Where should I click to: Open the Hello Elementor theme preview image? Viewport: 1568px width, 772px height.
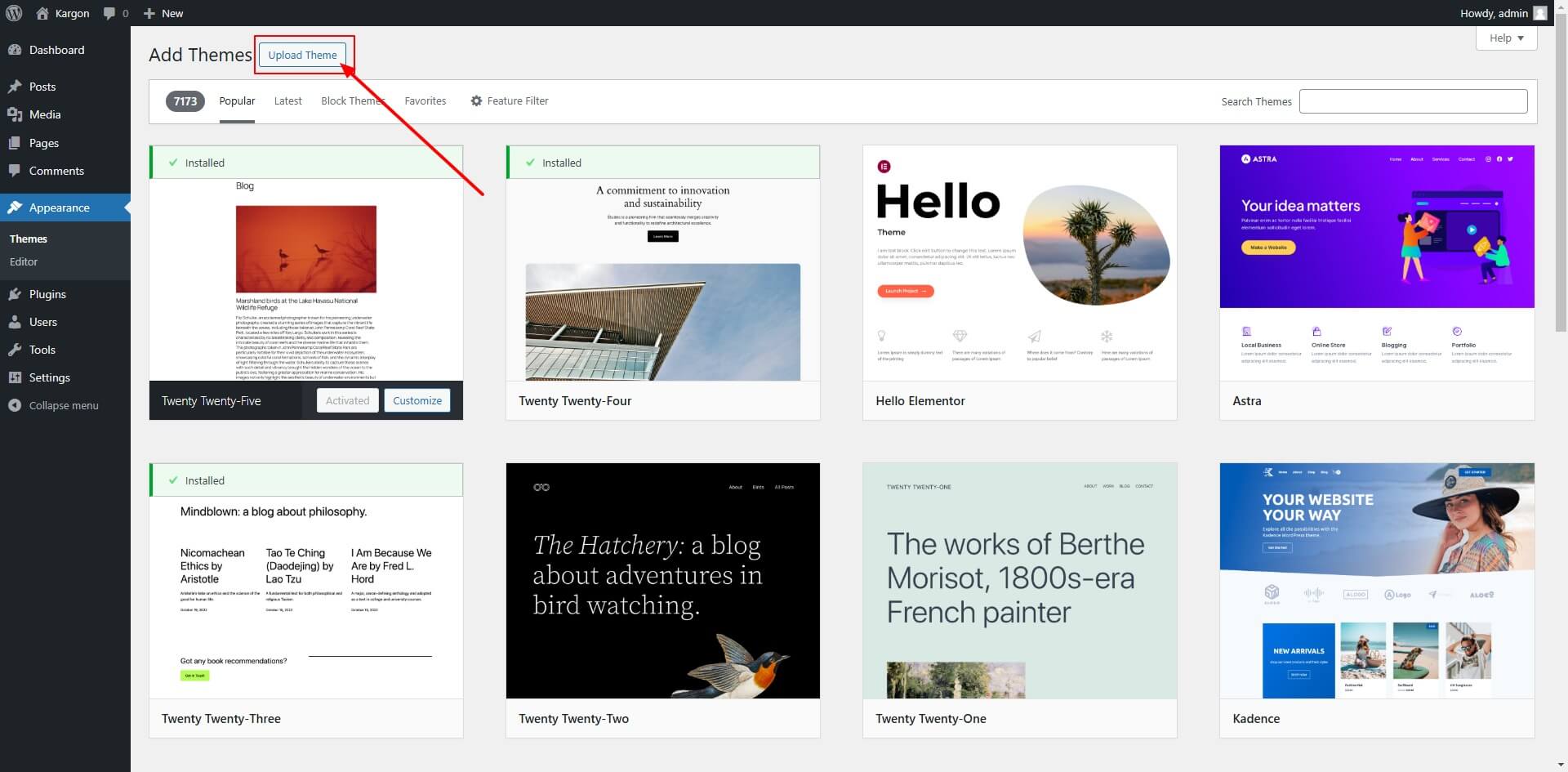click(1020, 263)
